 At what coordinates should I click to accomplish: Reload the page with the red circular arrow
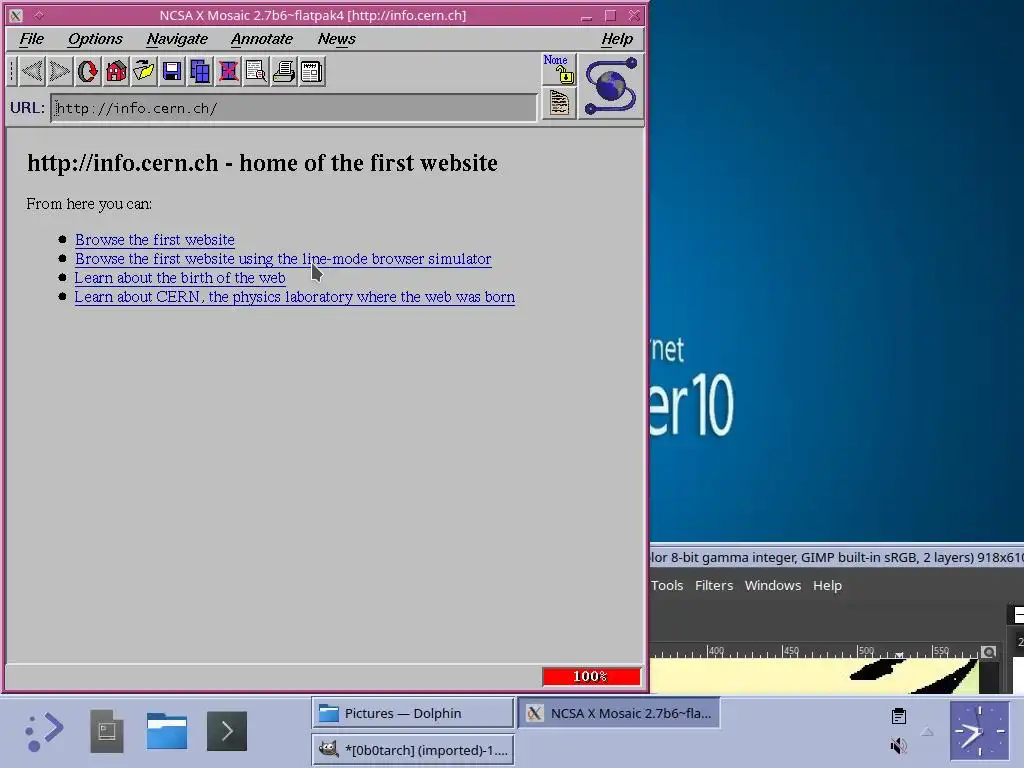click(88, 71)
